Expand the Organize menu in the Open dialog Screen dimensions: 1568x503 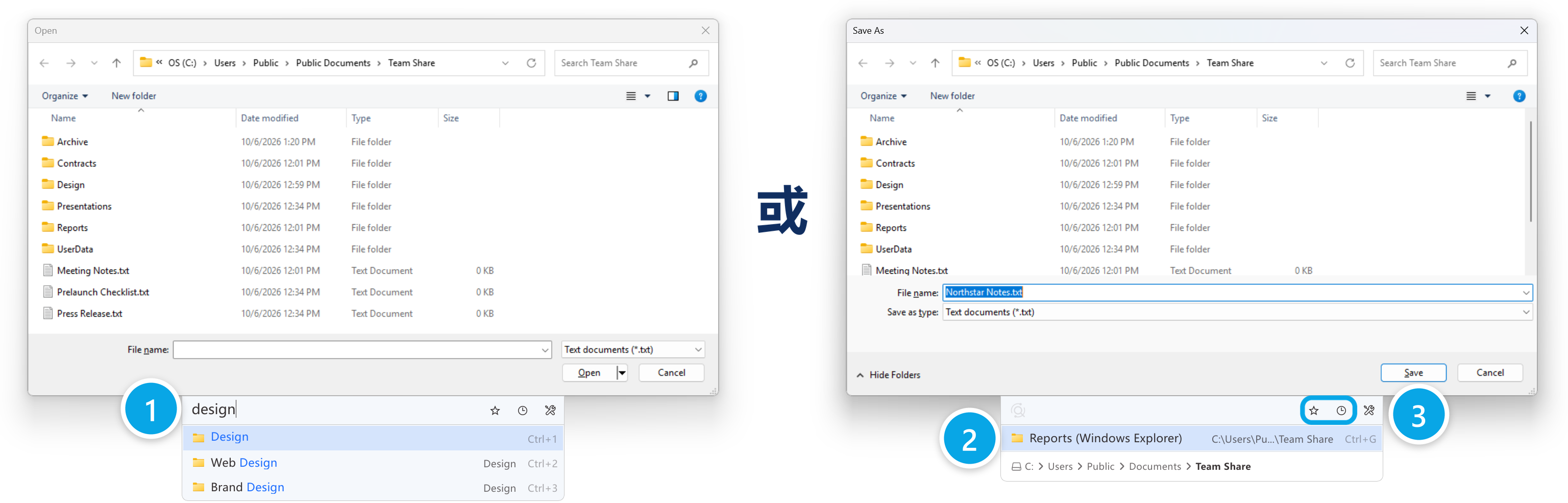[x=64, y=95]
